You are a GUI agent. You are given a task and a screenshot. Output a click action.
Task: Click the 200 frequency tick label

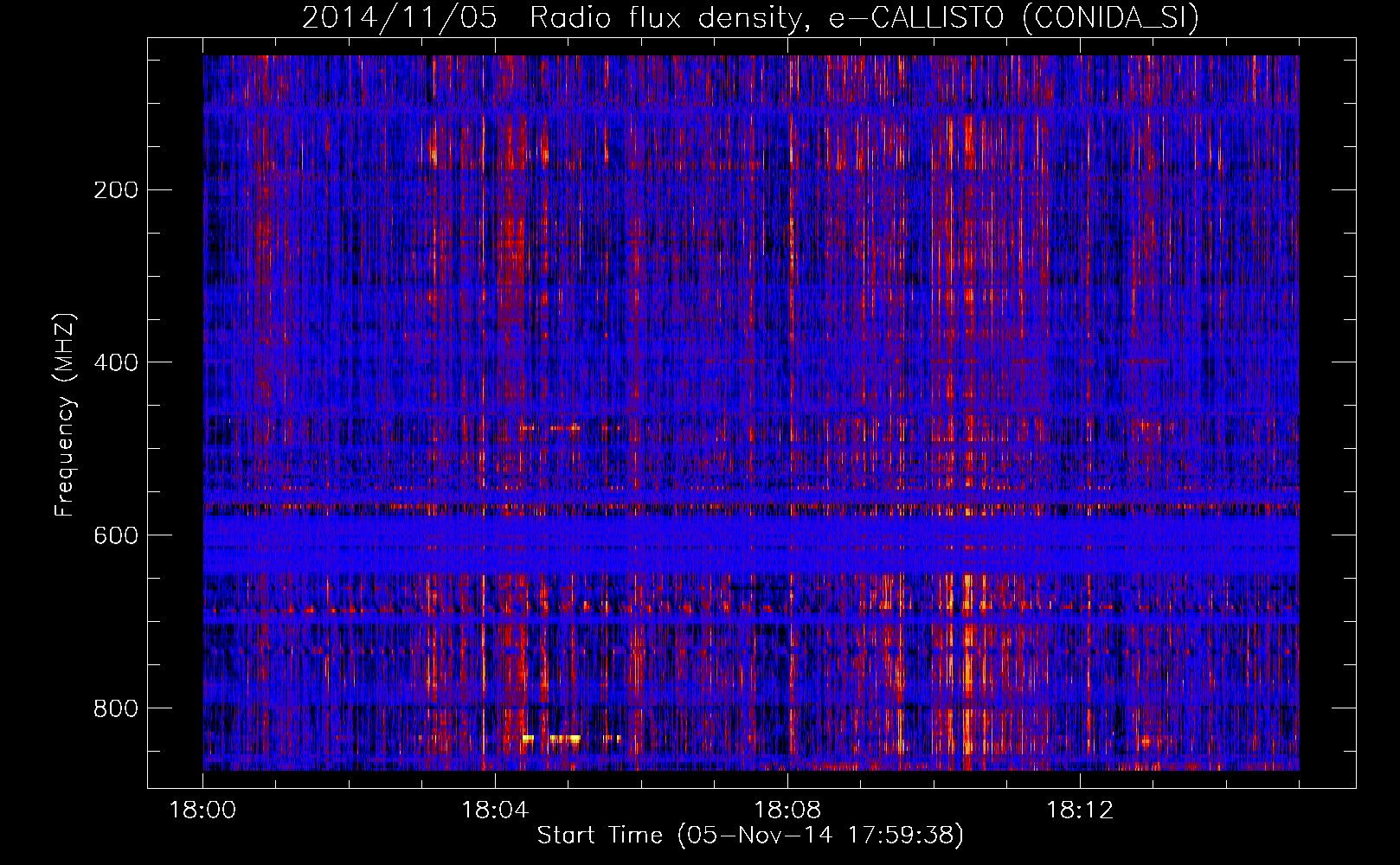(x=116, y=189)
